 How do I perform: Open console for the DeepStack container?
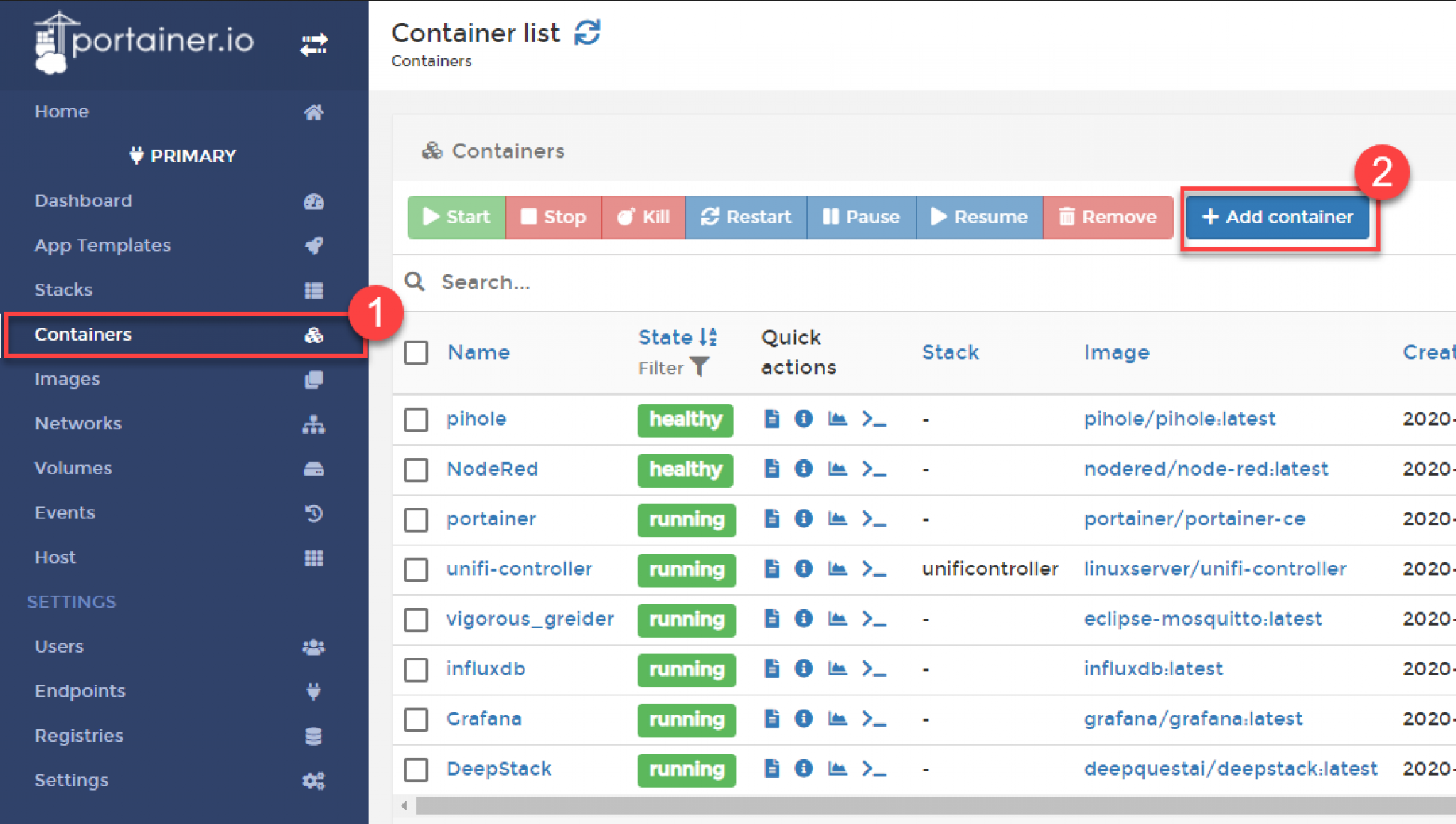[x=874, y=769]
